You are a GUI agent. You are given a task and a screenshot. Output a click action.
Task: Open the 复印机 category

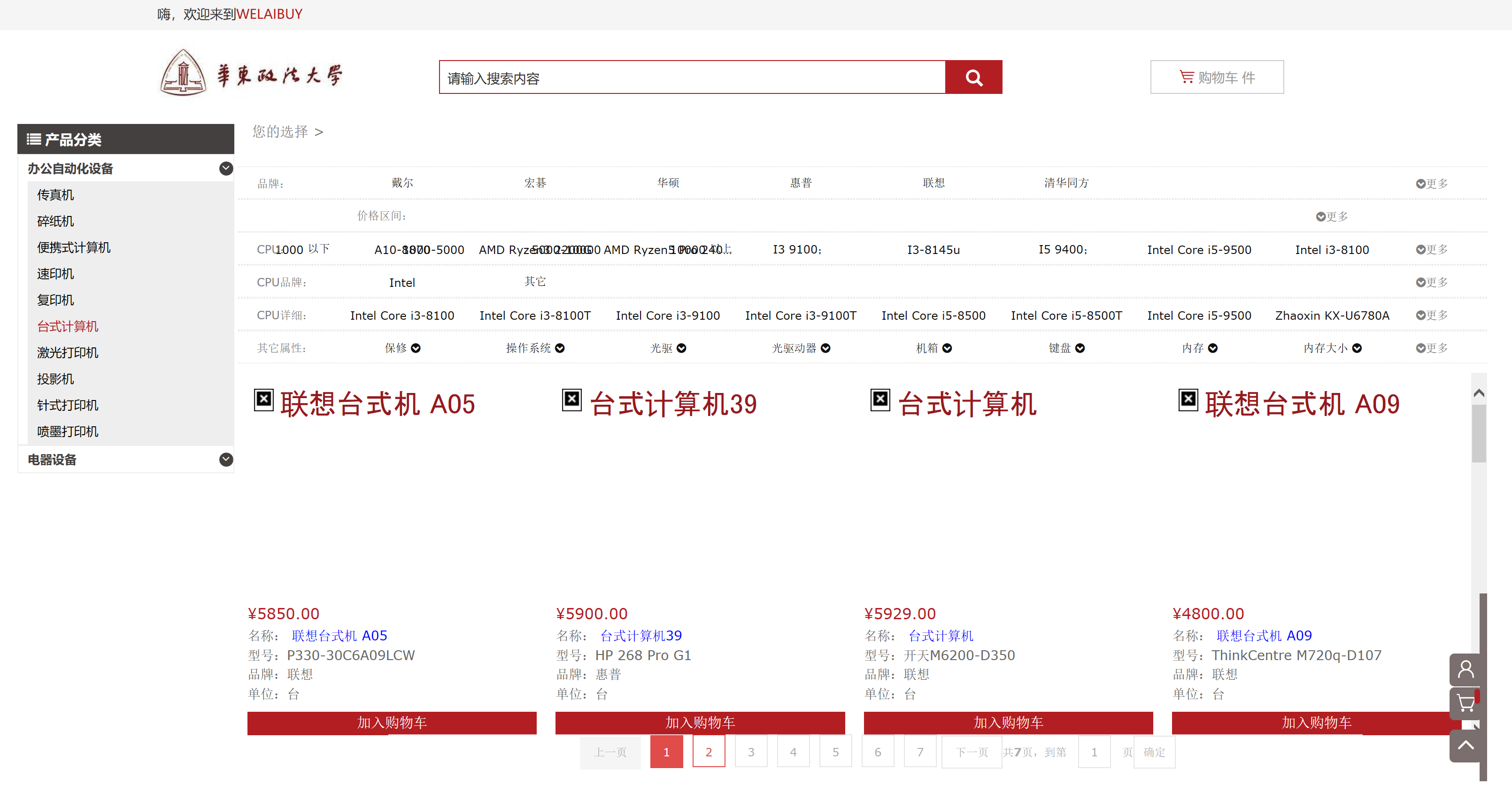tap(55, 300)
